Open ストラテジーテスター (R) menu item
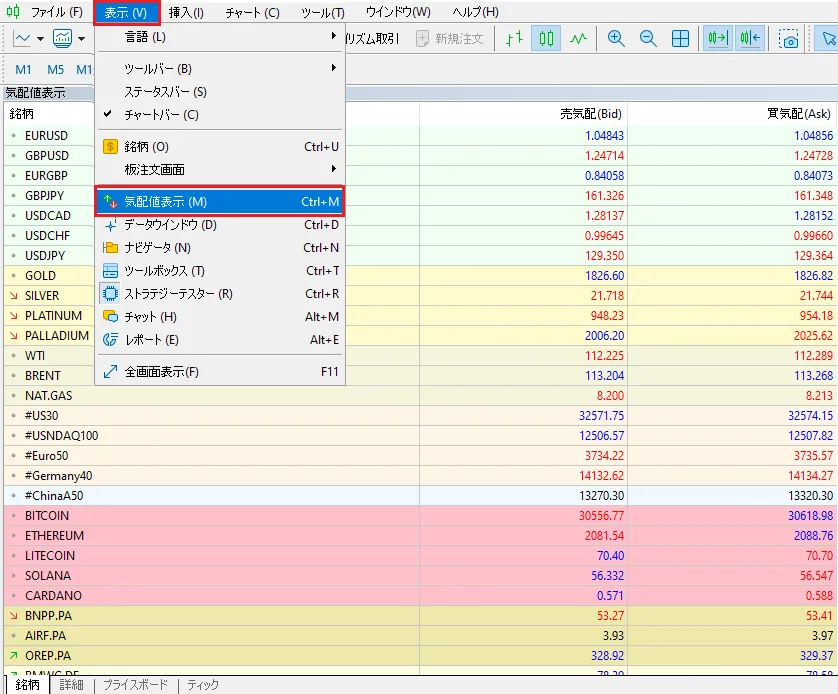 click(x=220, y=294)
